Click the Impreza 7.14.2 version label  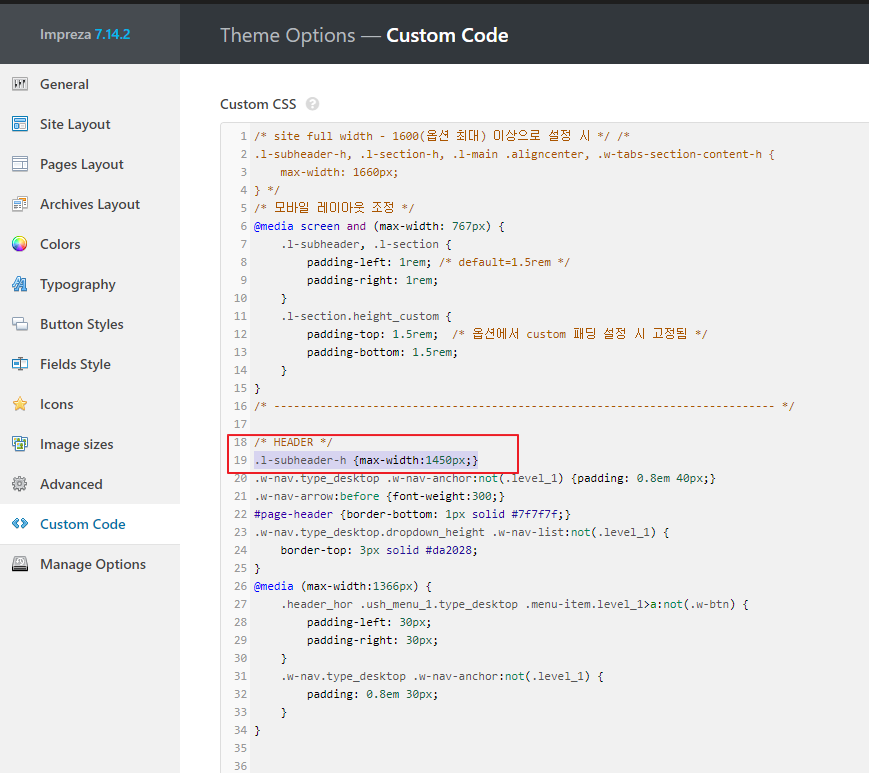click(x=85, y=34)
